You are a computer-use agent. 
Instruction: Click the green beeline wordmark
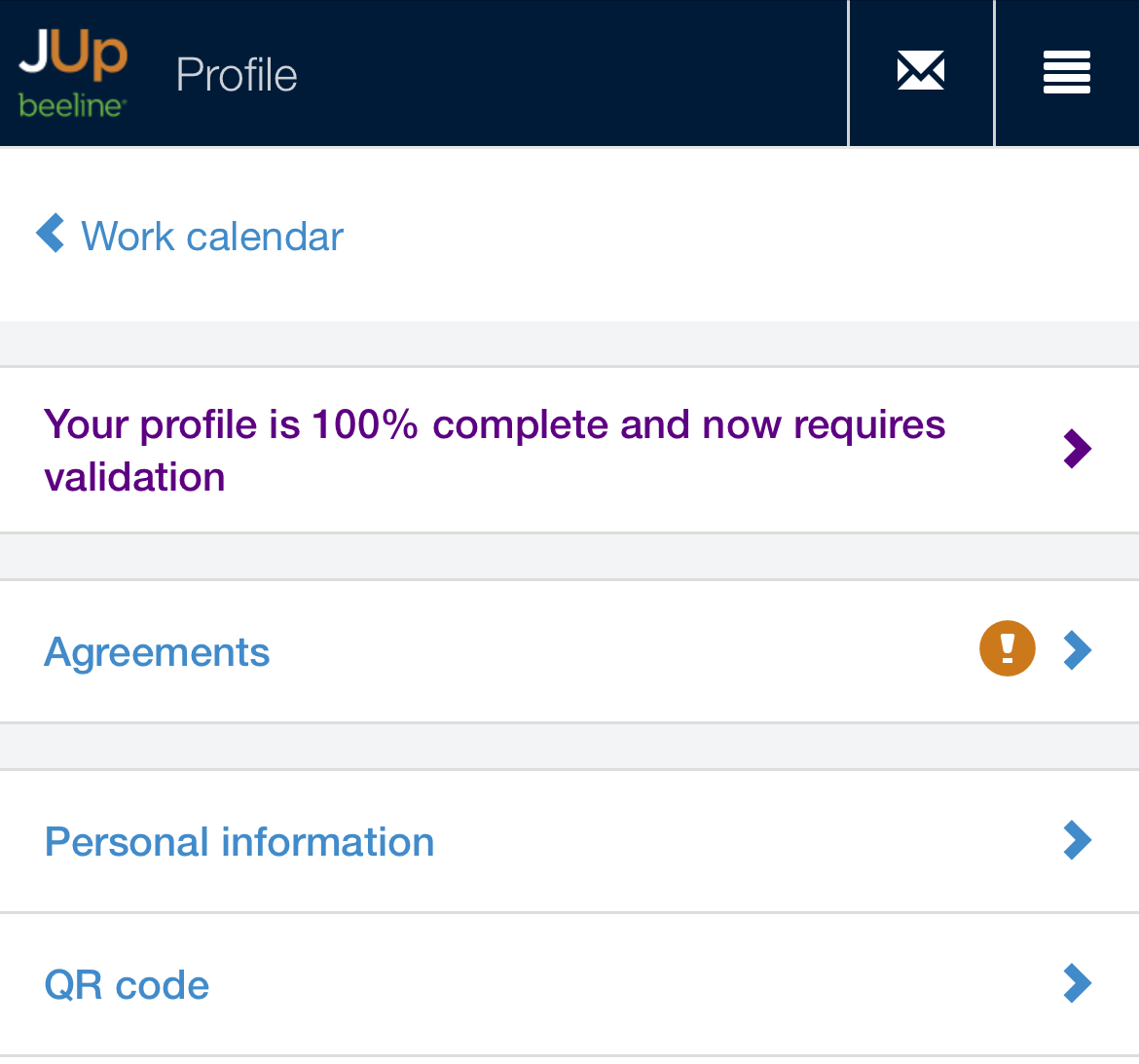click(72, 105)
